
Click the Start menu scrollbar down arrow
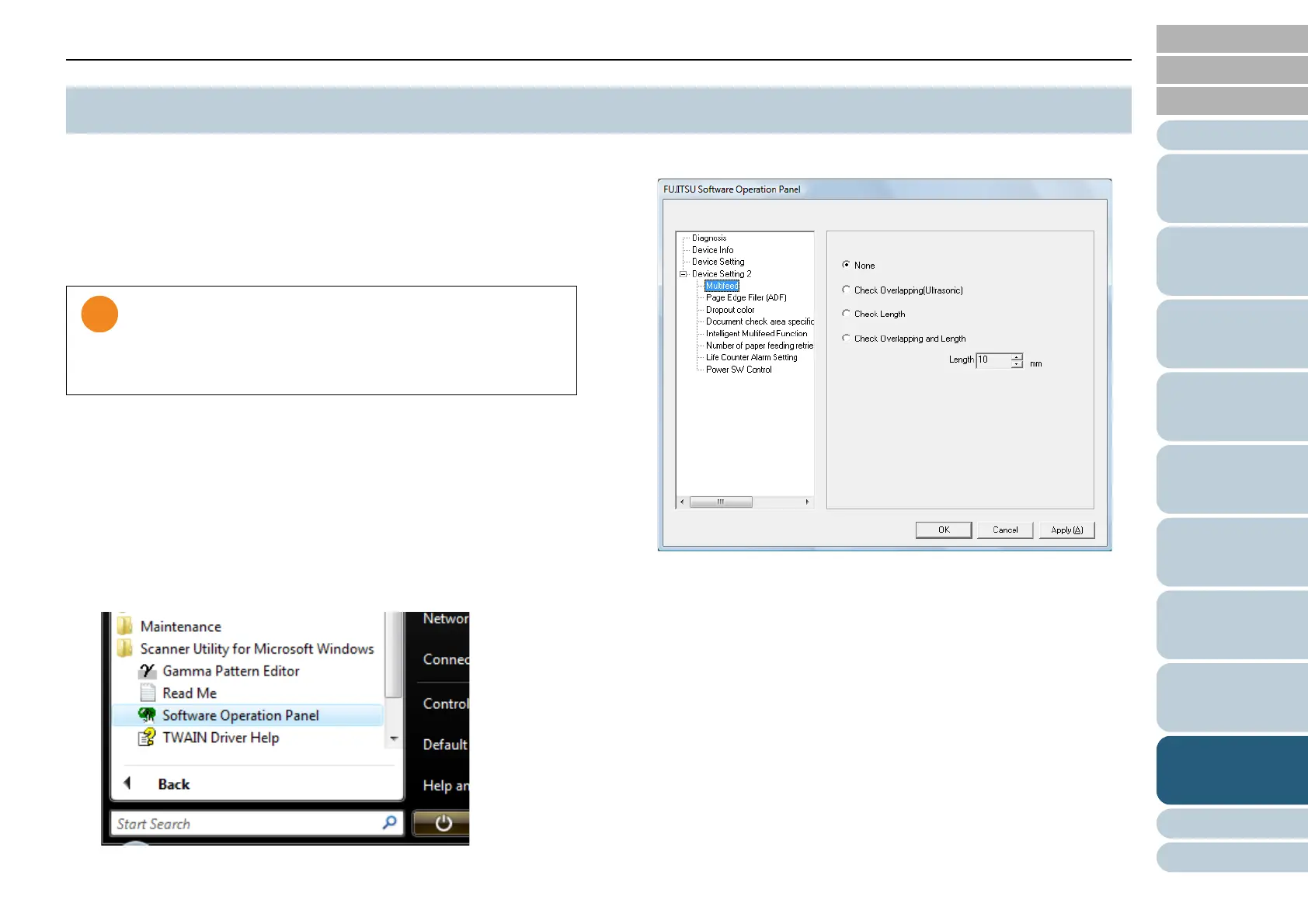click(394, 738)
